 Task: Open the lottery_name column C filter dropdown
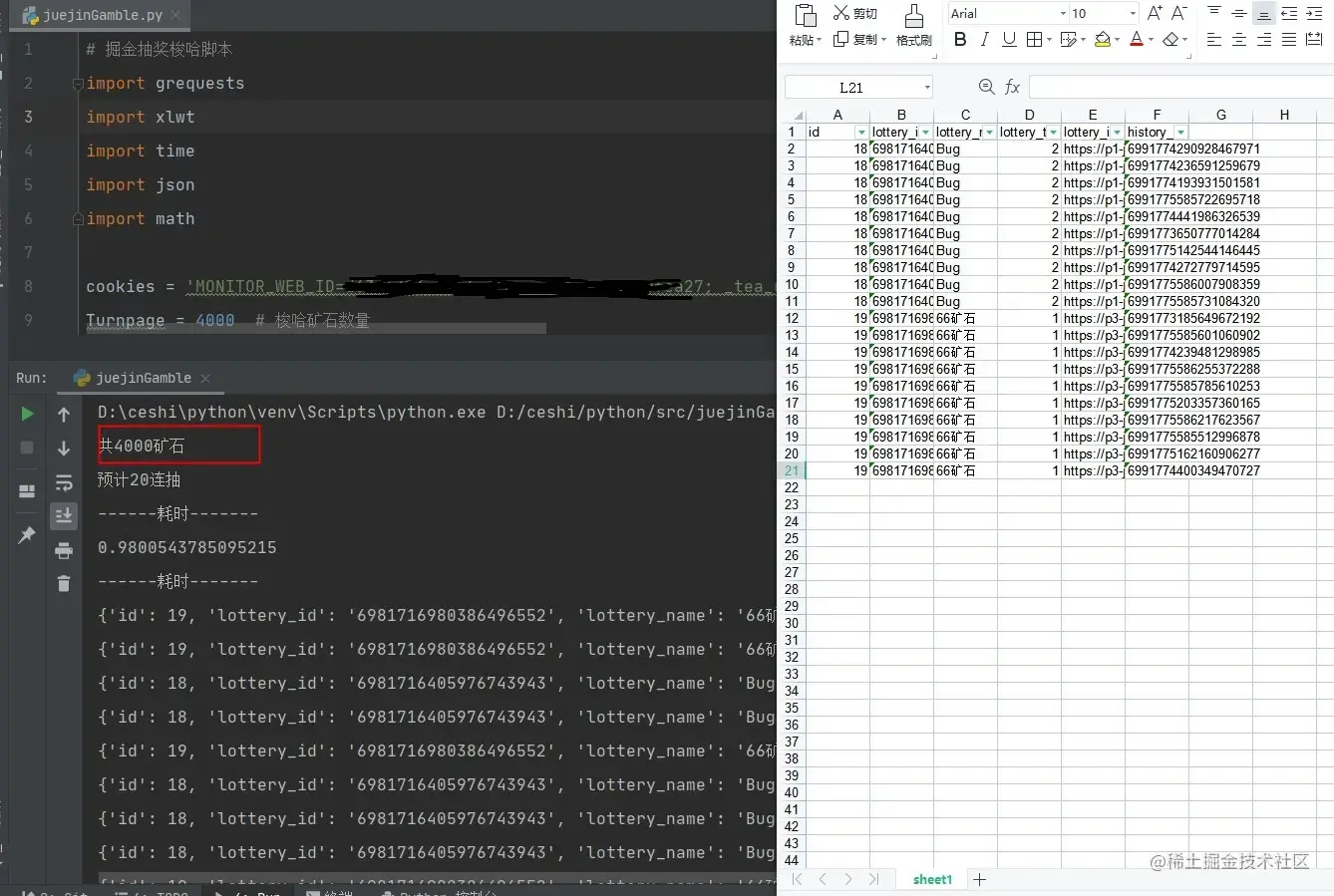pos(989,132)
